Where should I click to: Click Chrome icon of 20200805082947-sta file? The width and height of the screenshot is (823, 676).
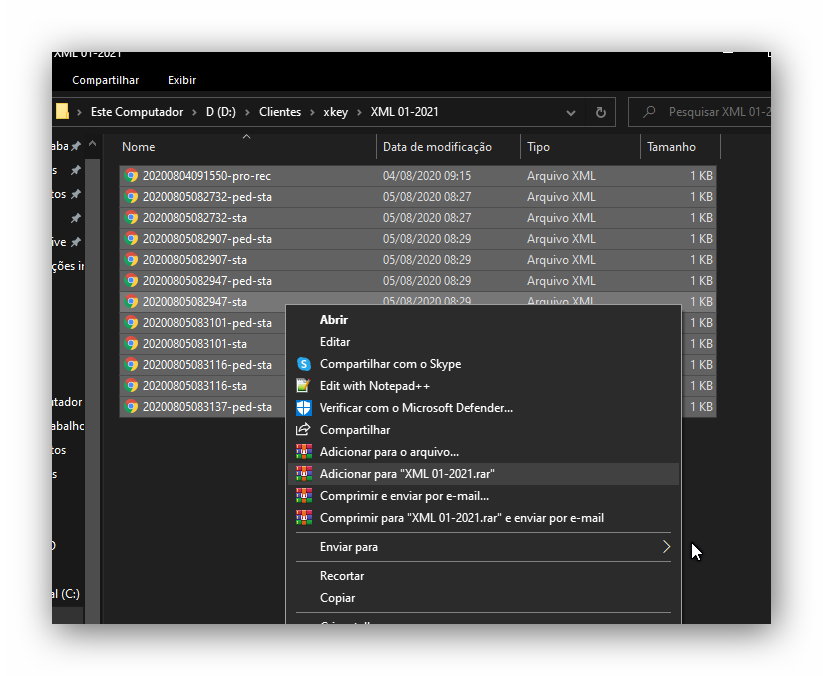click(131, 302)
